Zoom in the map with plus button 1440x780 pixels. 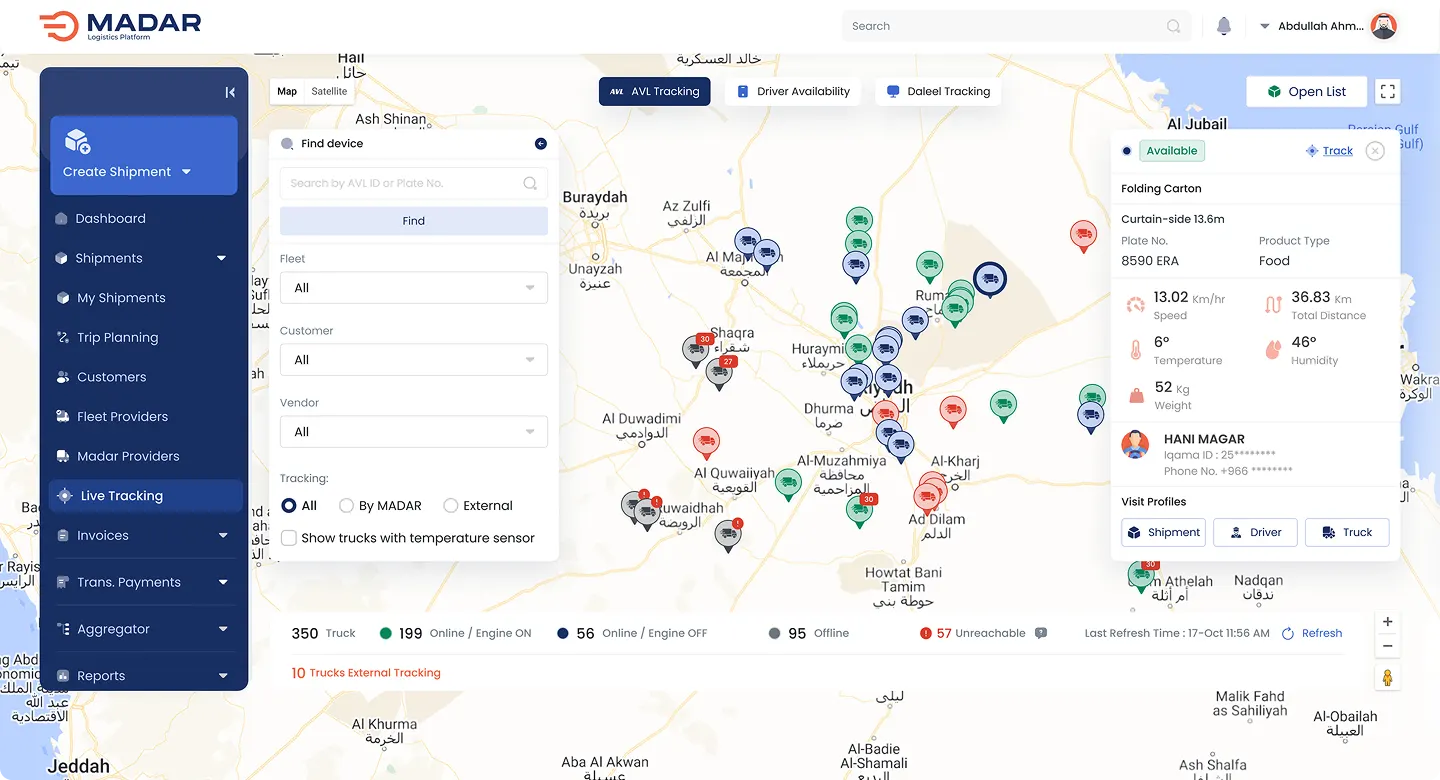coord(1388,622)
